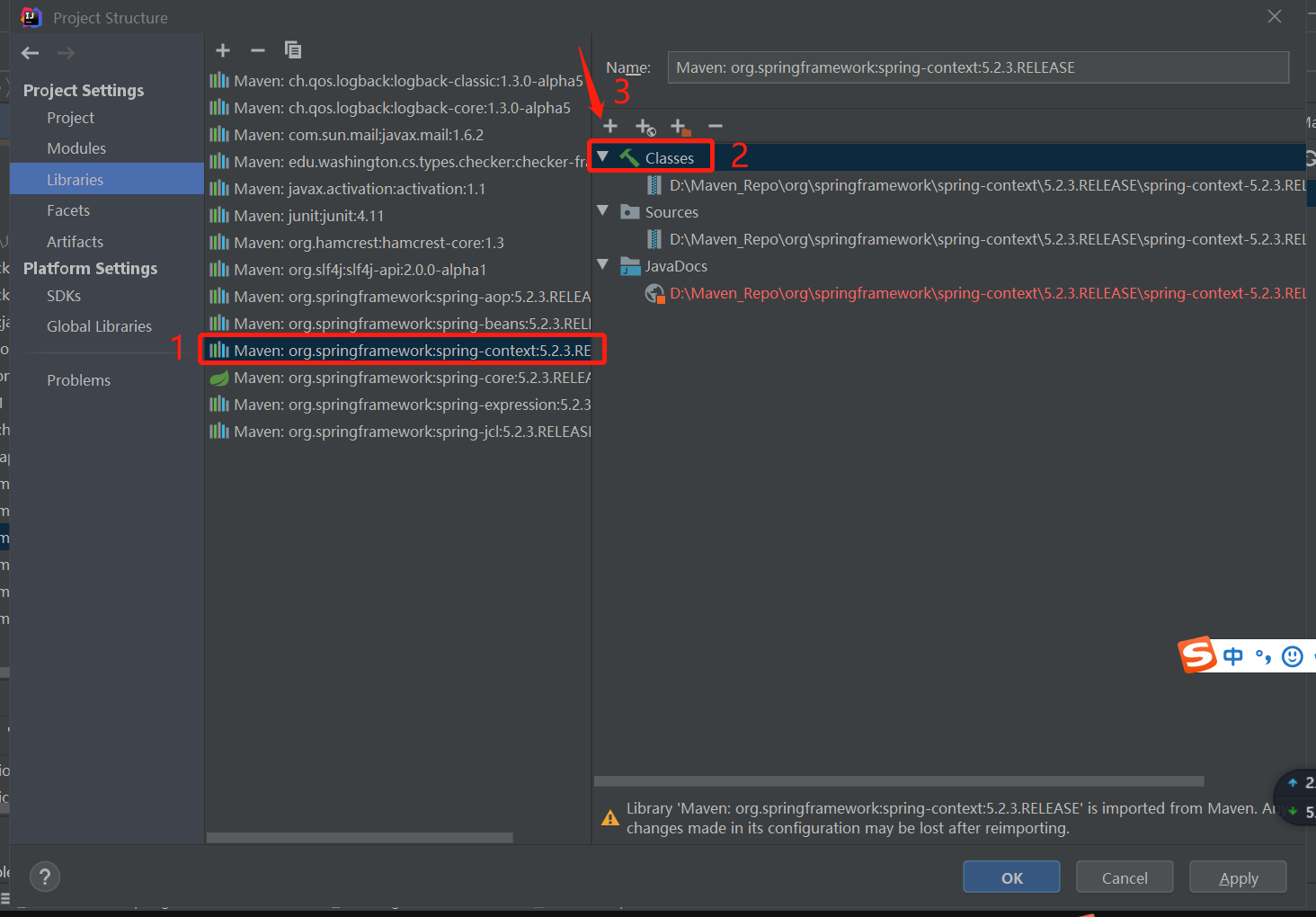Image resolution: width=1316 pixels, height=917 pixels.
Task: Click the exclude root icon
Action: [x=680, y=127]
